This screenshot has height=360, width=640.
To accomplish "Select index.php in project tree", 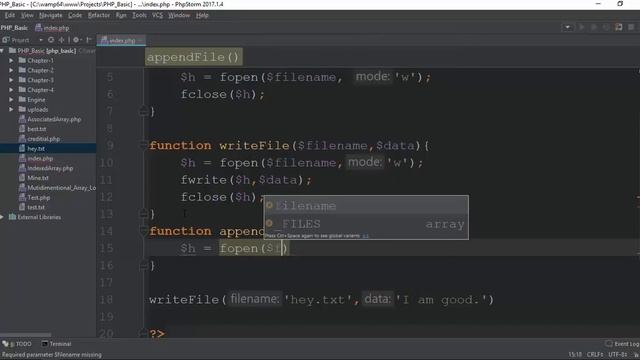I will pos(36,158).
